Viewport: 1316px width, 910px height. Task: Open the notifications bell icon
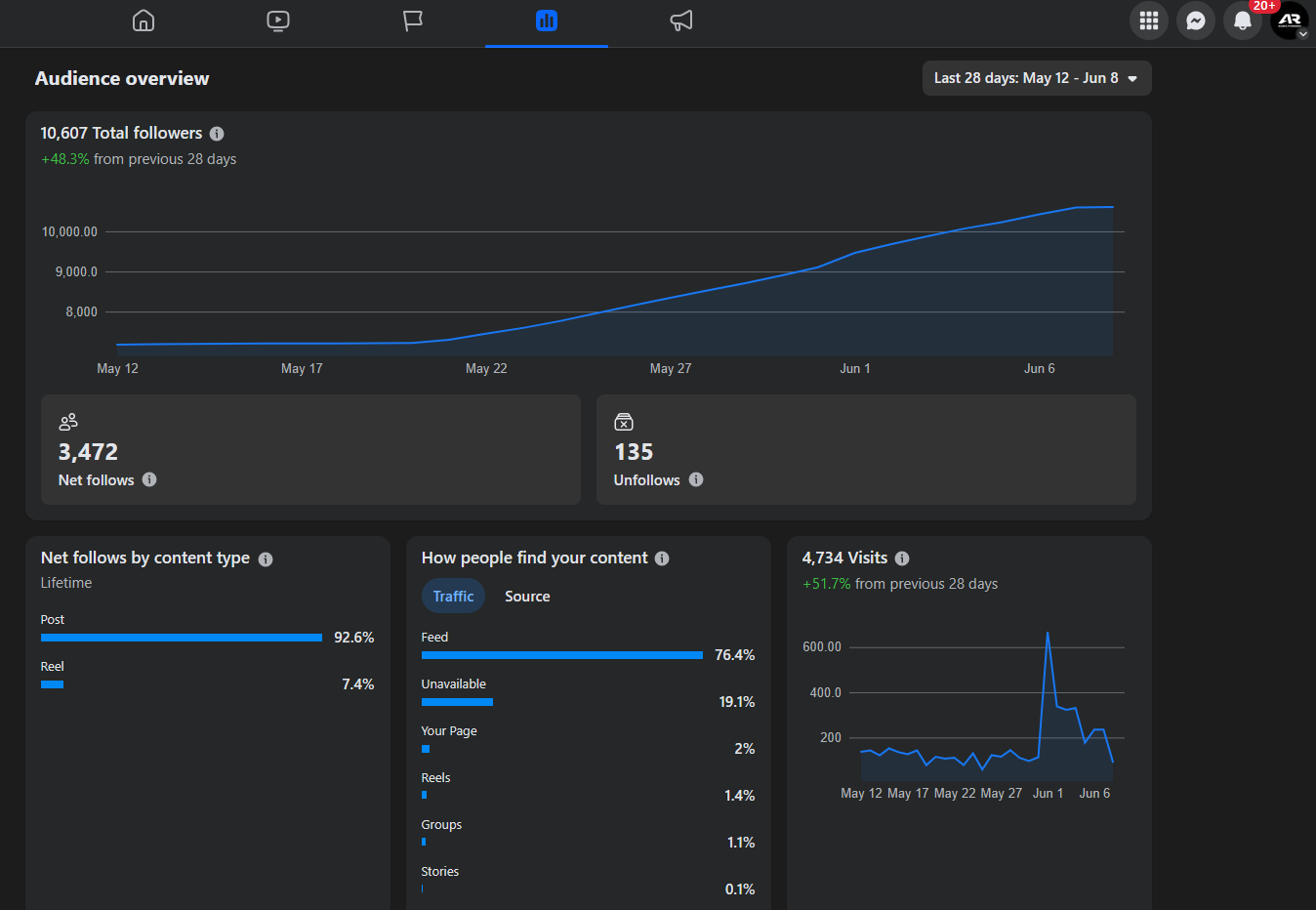pyautogui.click(x=1243, y=21)
